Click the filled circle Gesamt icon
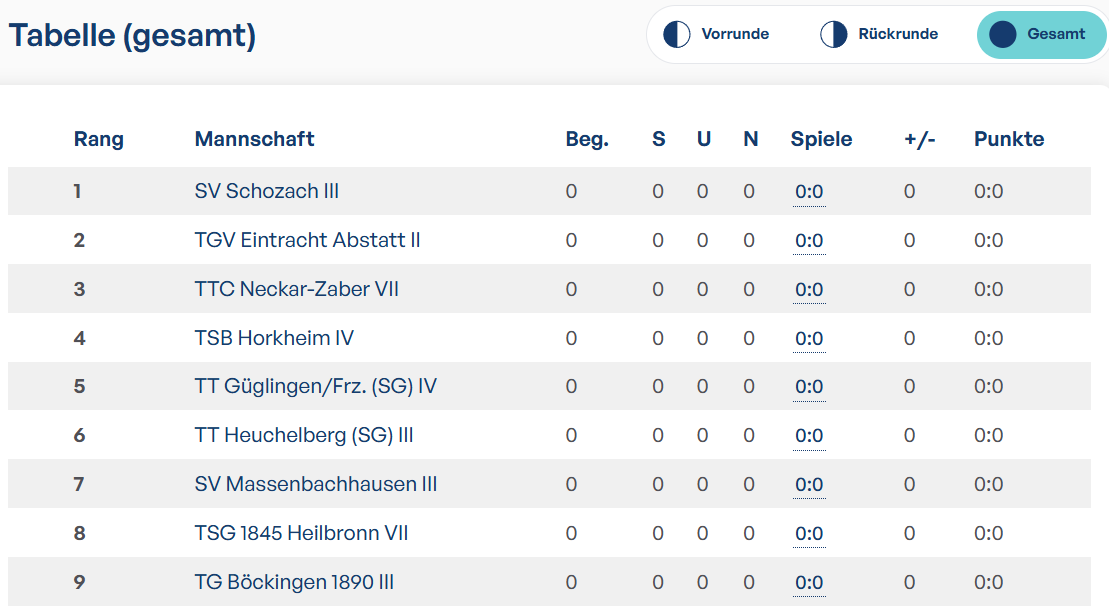1109x614 pixels. [1002, 34]
